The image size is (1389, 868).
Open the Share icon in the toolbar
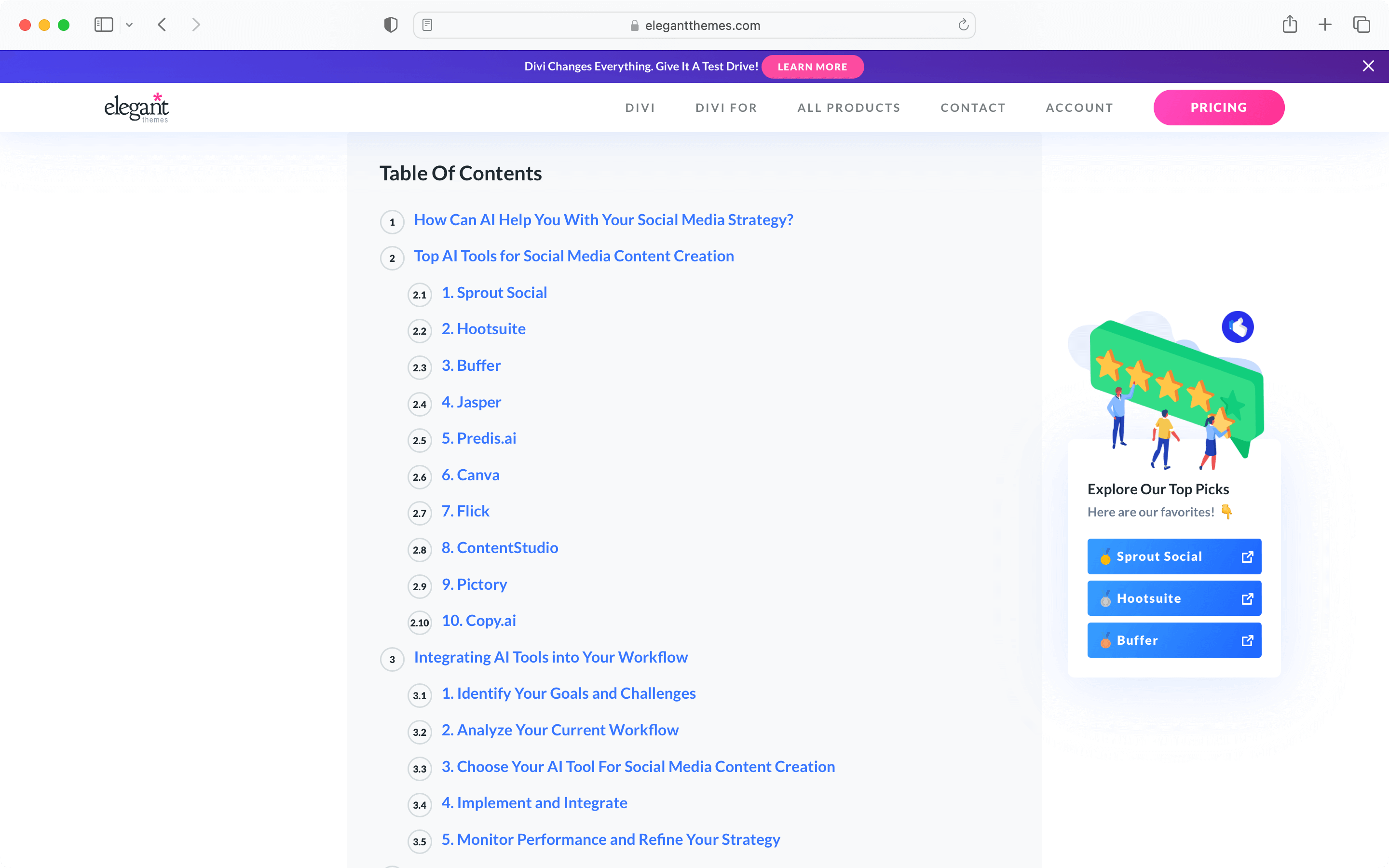[x=1289, y=24]
